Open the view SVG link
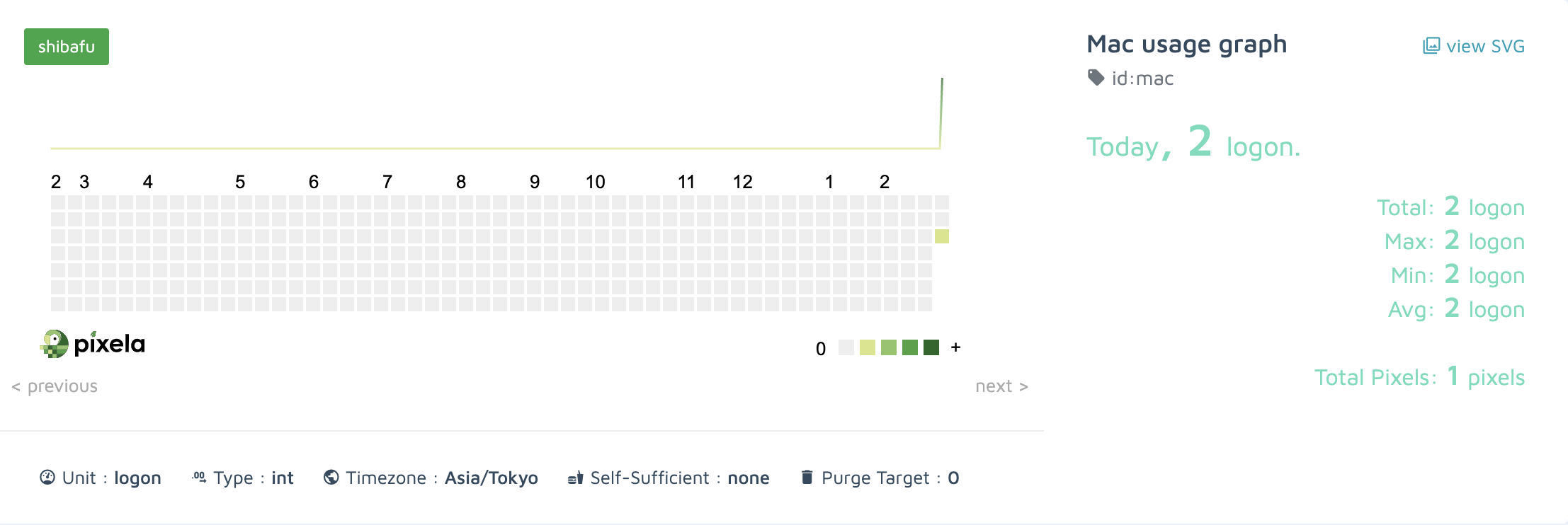1568x525 pixels. point(1485,47)
